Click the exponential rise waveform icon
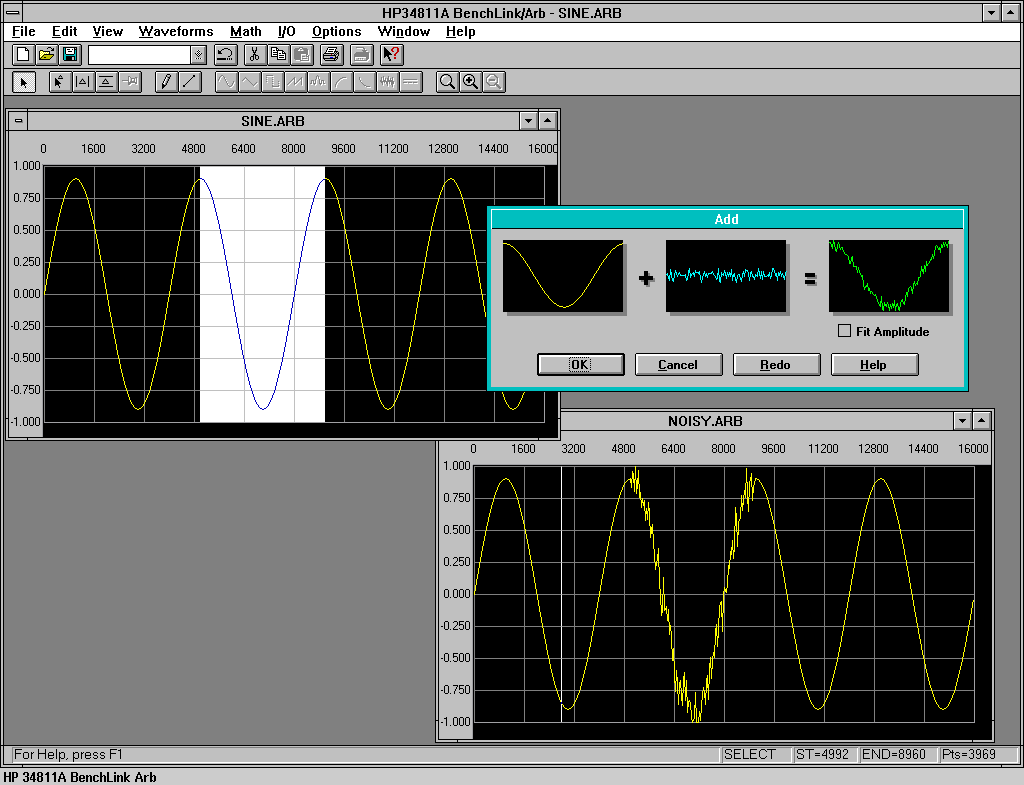The width and height of the screenshot is (1024, 785). [341, 82]
